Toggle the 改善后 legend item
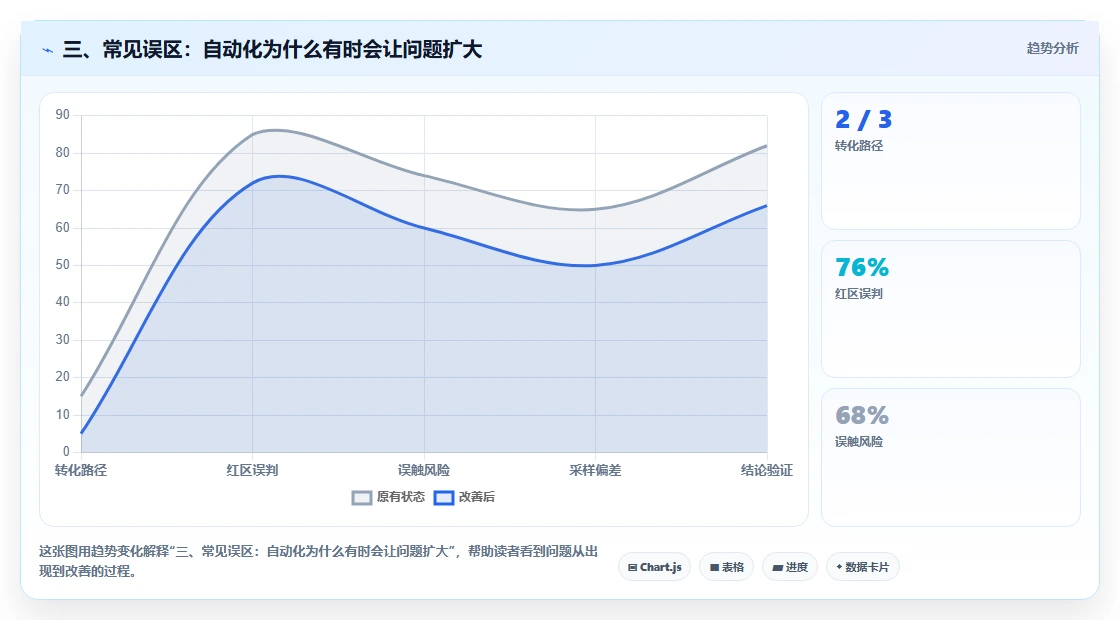Screen dimensions: 1120x620 pyautogui.click(x=464, y=497)
